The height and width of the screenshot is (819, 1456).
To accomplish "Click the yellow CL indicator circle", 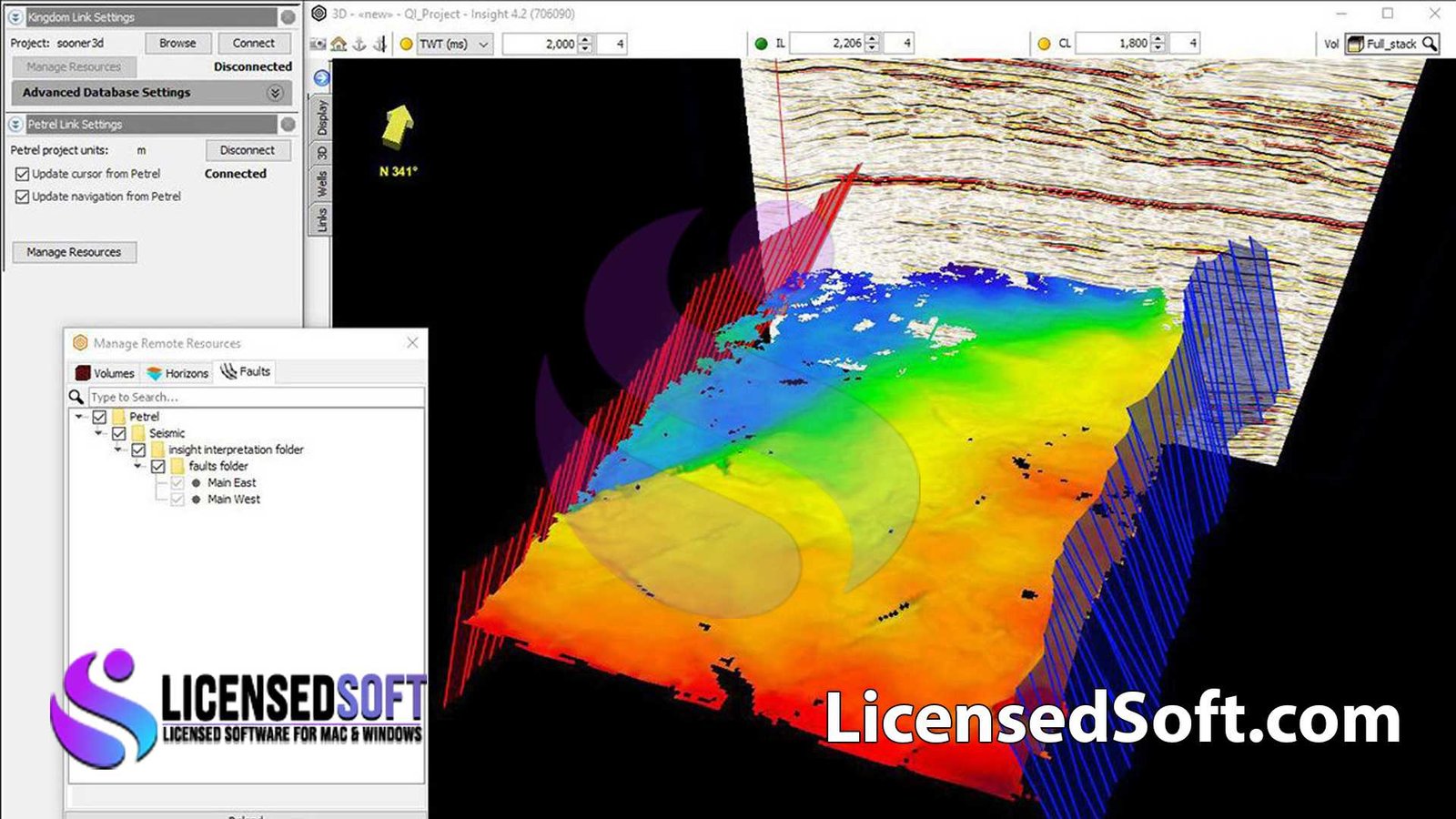I will 1044,44.
